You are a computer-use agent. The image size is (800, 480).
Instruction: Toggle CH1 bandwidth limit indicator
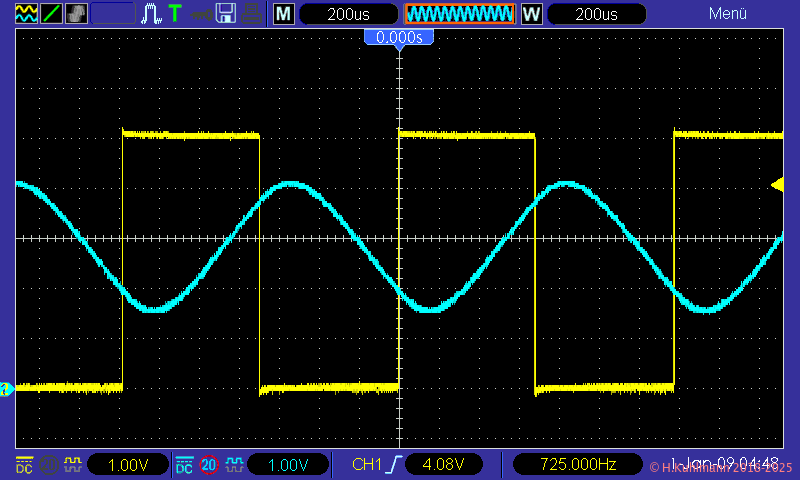coord(47,465)
